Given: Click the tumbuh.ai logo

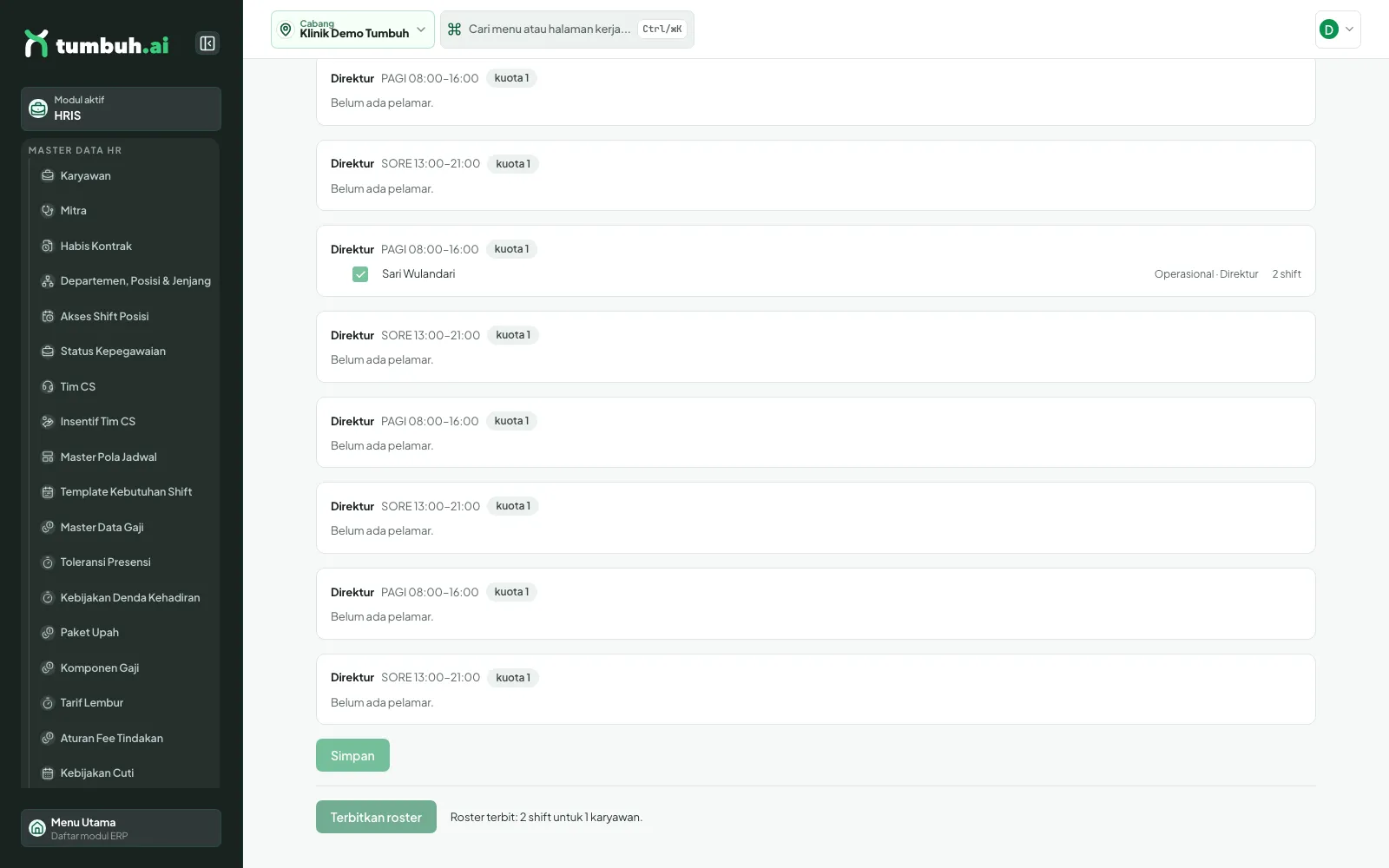Looking at the screenshot, I should coord(96,43).
